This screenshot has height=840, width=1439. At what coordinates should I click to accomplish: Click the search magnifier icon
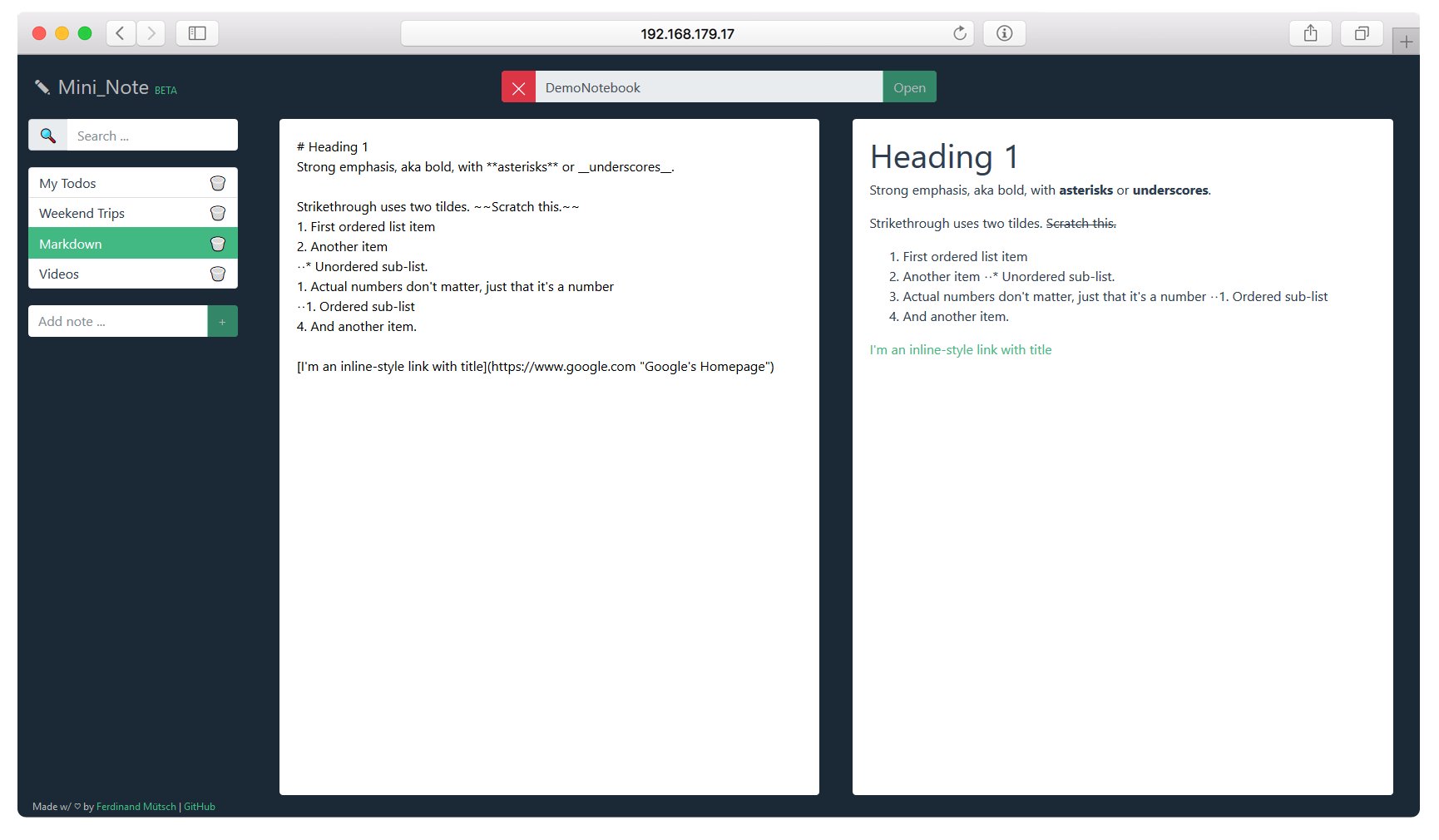(47, 134)
